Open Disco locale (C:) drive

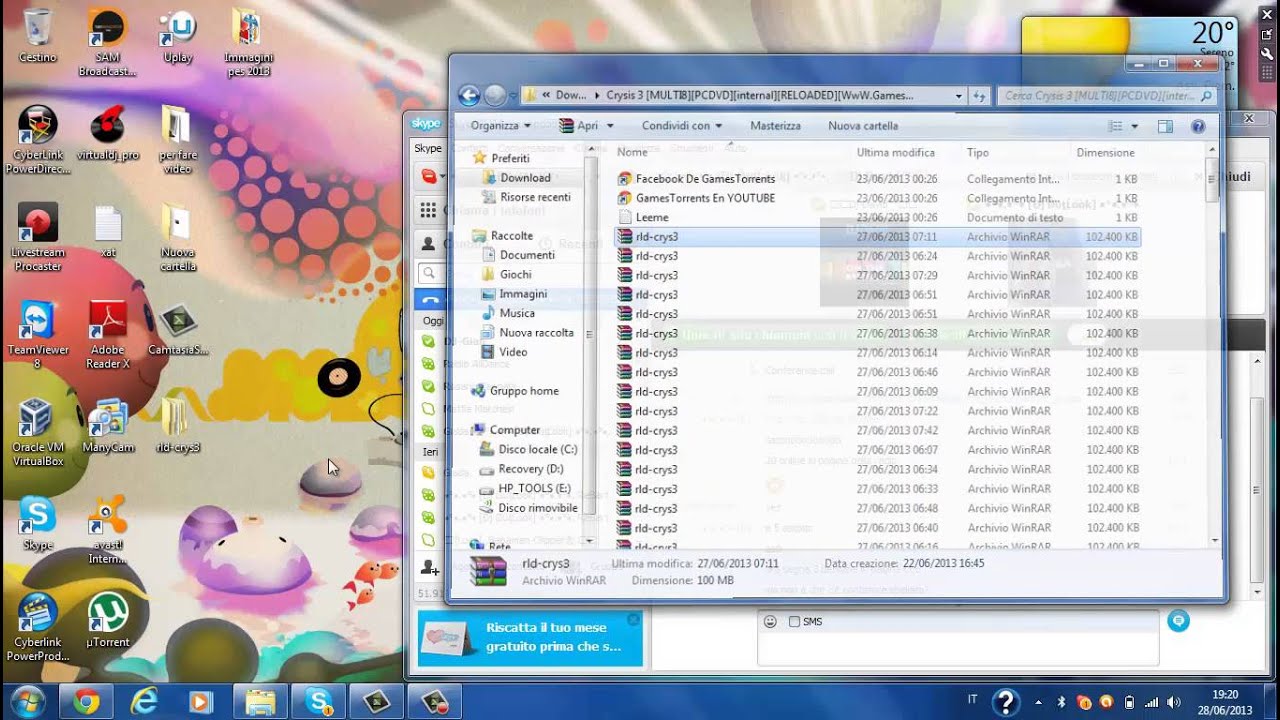[538, 450]
